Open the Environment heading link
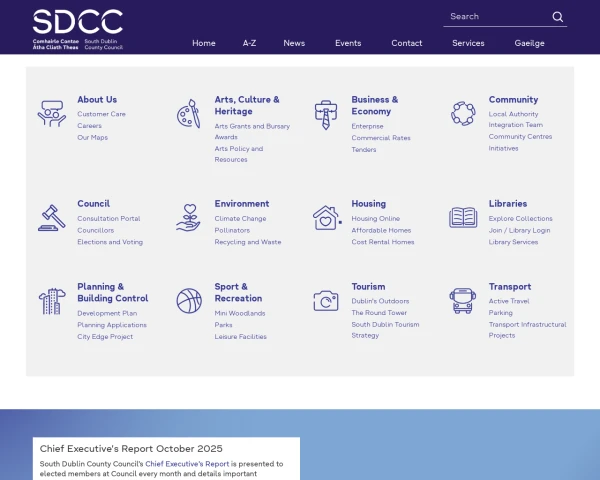This screenshot has width=600, height=480. point(241,204)
